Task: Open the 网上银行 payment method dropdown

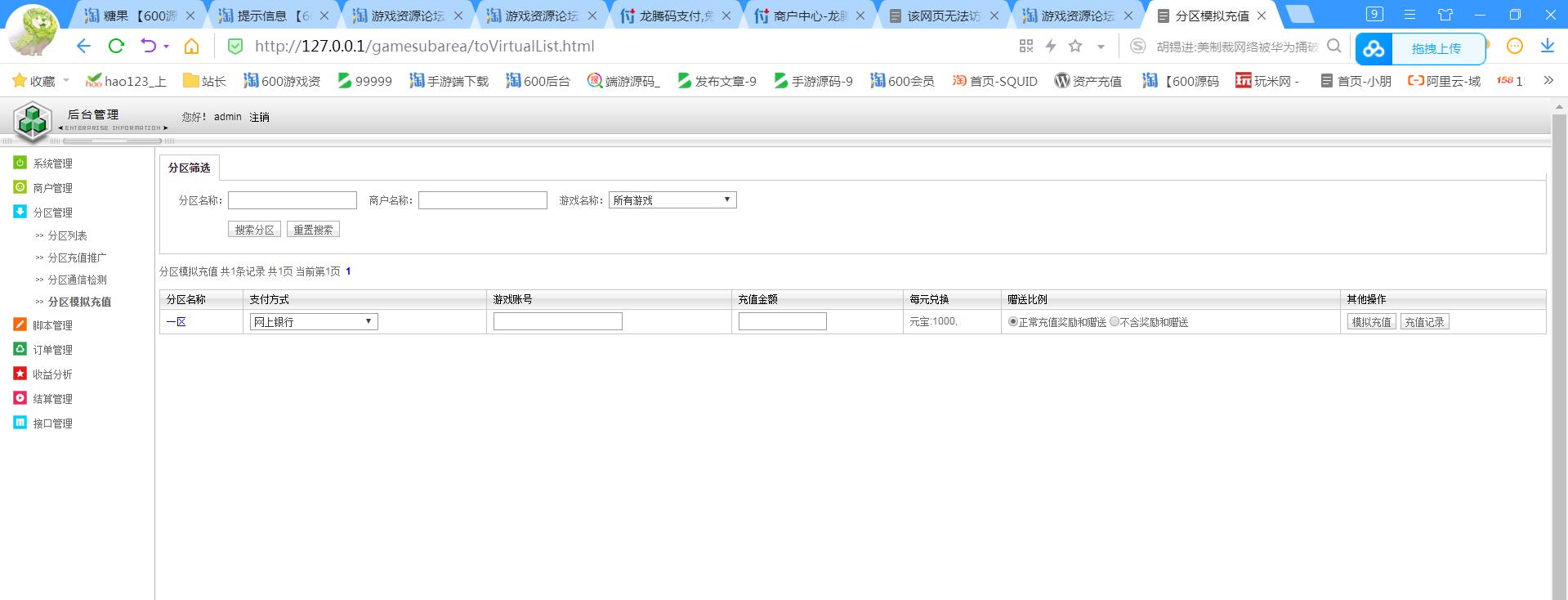Action: coord(314,322)
